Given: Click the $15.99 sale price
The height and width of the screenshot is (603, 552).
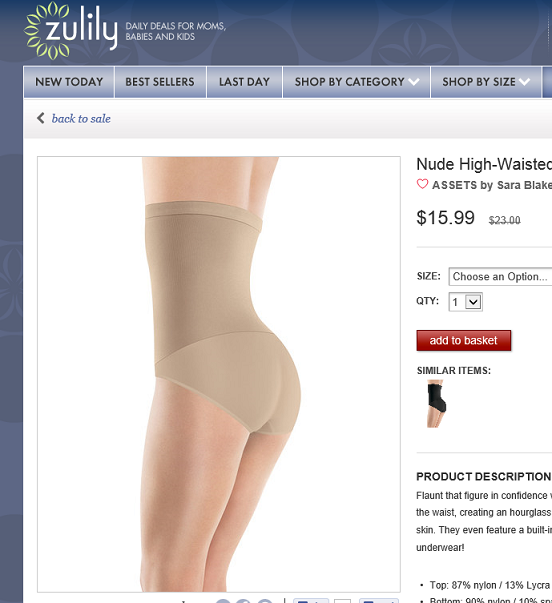Looking at the screenshot, I should 445,218.
